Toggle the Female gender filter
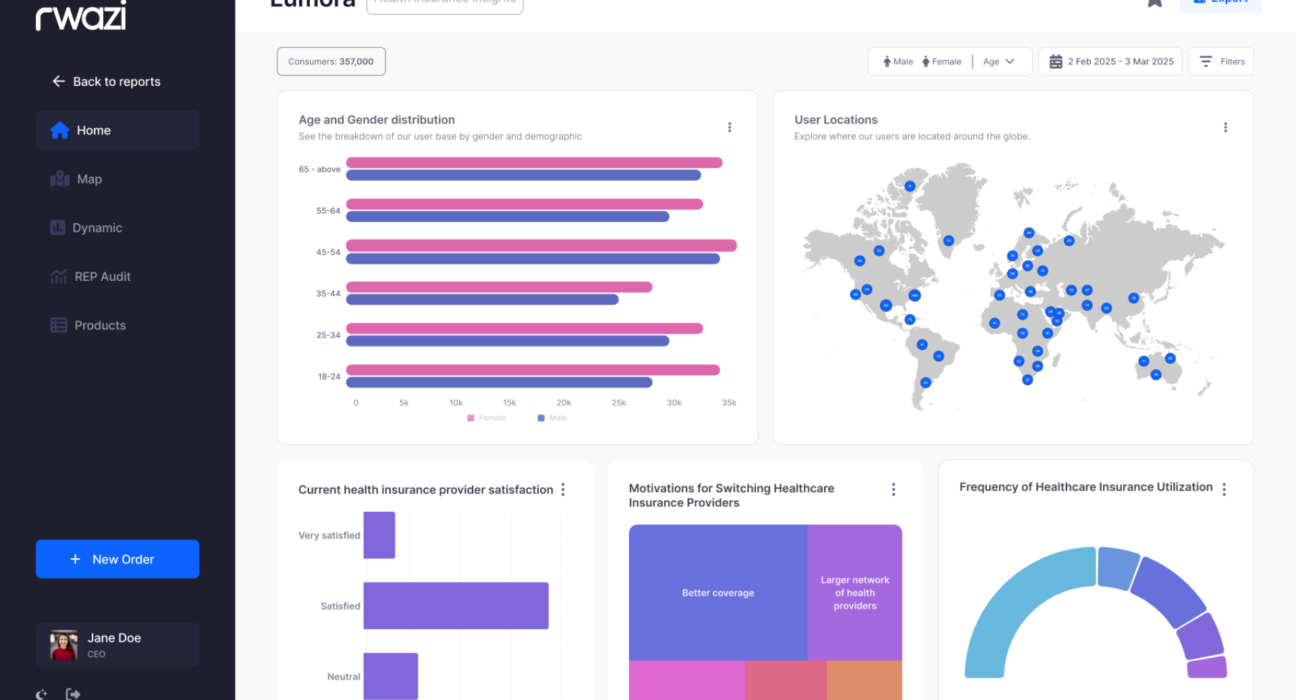Viewport: 1296px width, 700px height. pyautogui.click(x=941, y=62)
